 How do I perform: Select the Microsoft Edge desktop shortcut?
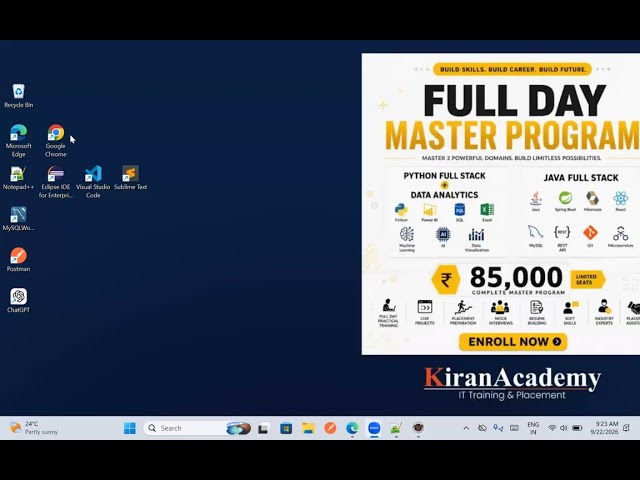click(x=18, y=141)
